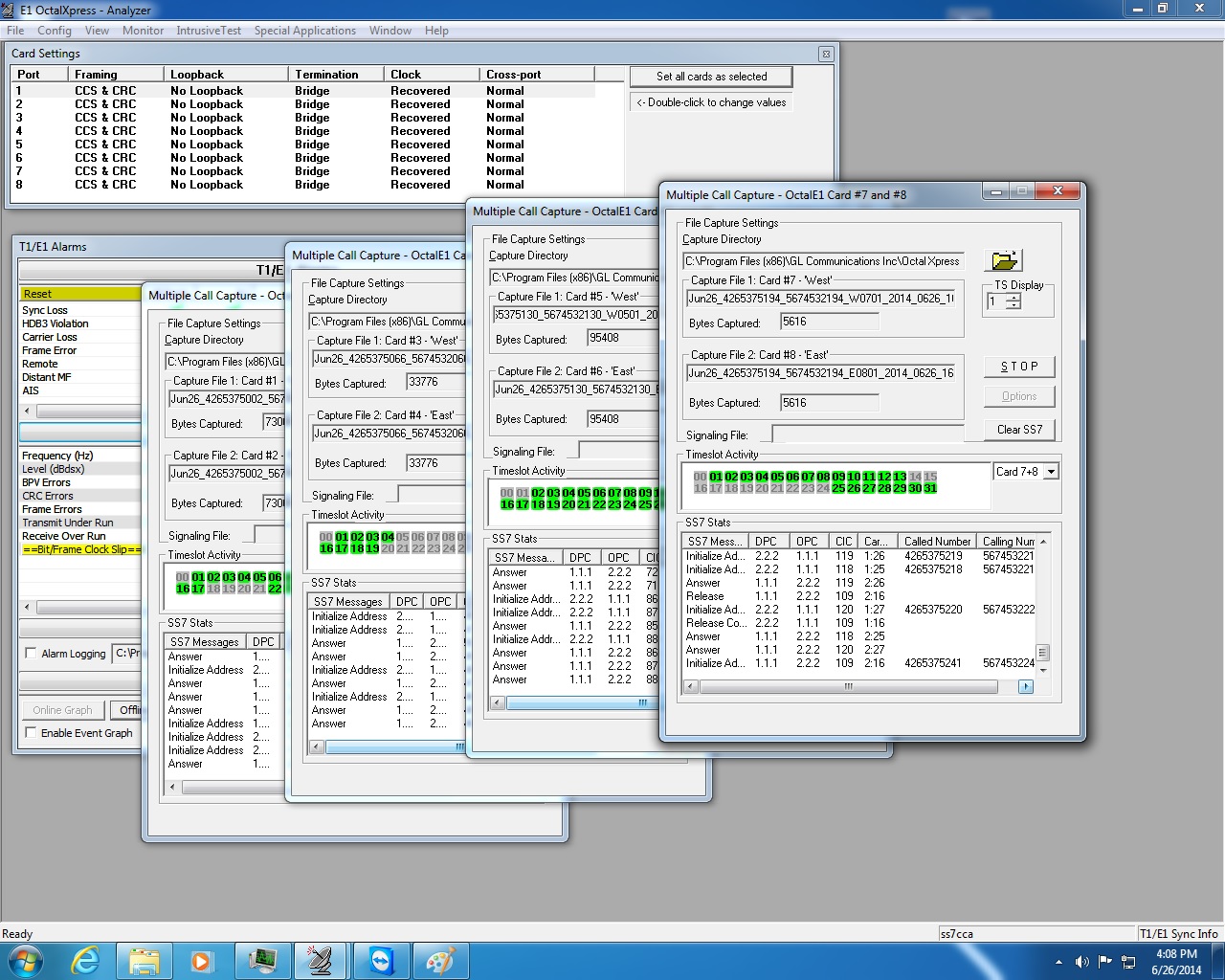Open the View menu
This screenshot has width=1225, height=980.
(x=97, y=31)
